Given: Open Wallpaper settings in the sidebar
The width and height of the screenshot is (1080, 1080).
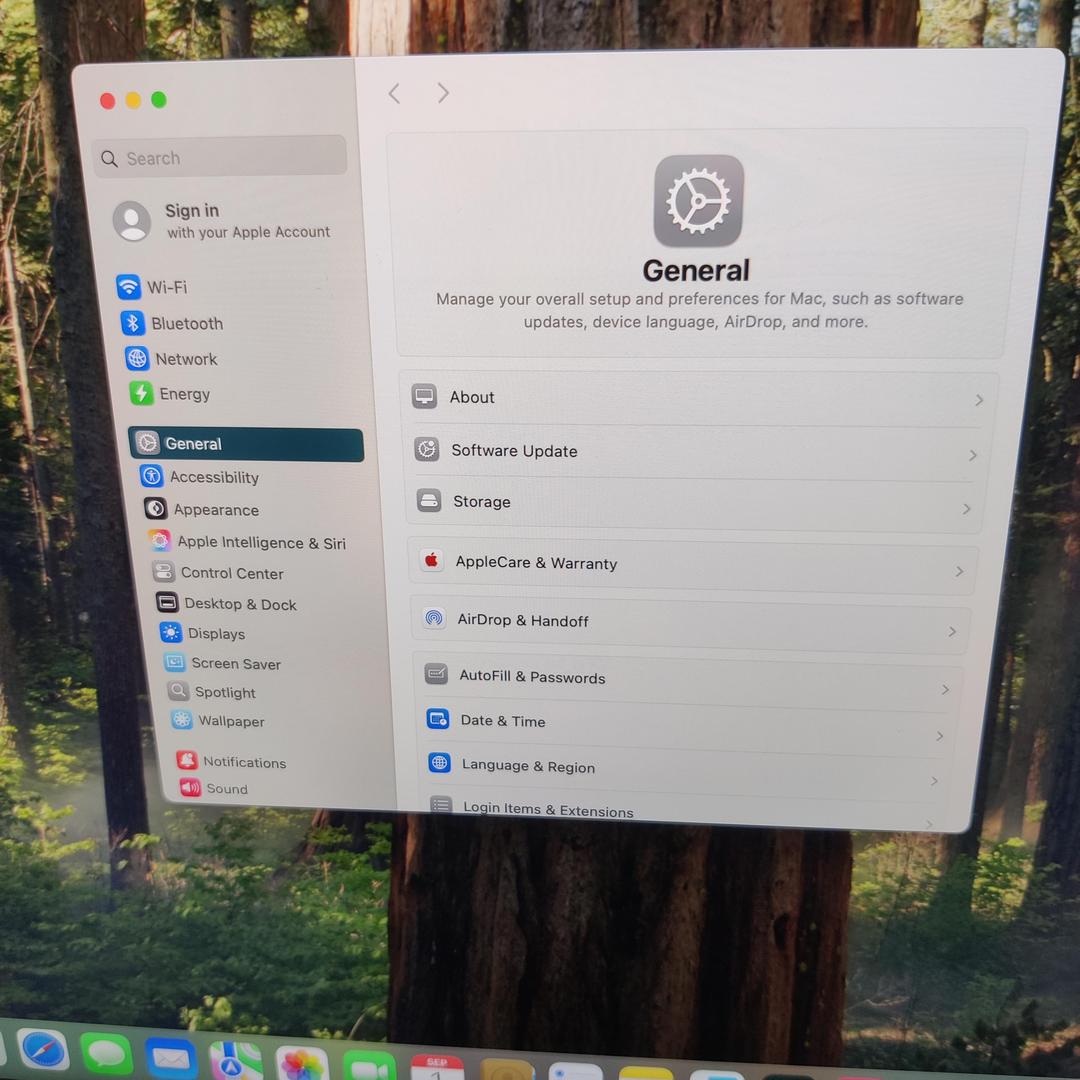Looking at the screenshot, I should (x=218, y=720).
